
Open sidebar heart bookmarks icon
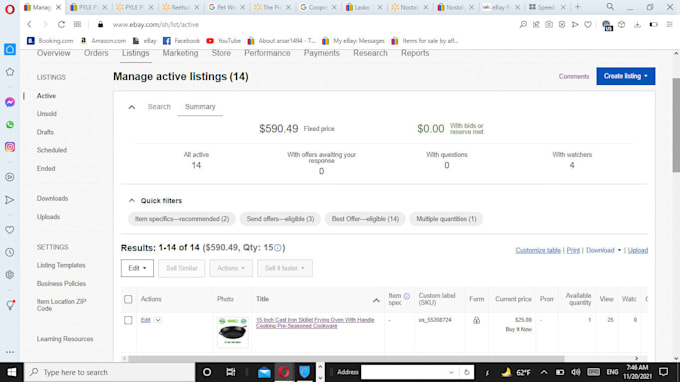click(x=10, y=230)
